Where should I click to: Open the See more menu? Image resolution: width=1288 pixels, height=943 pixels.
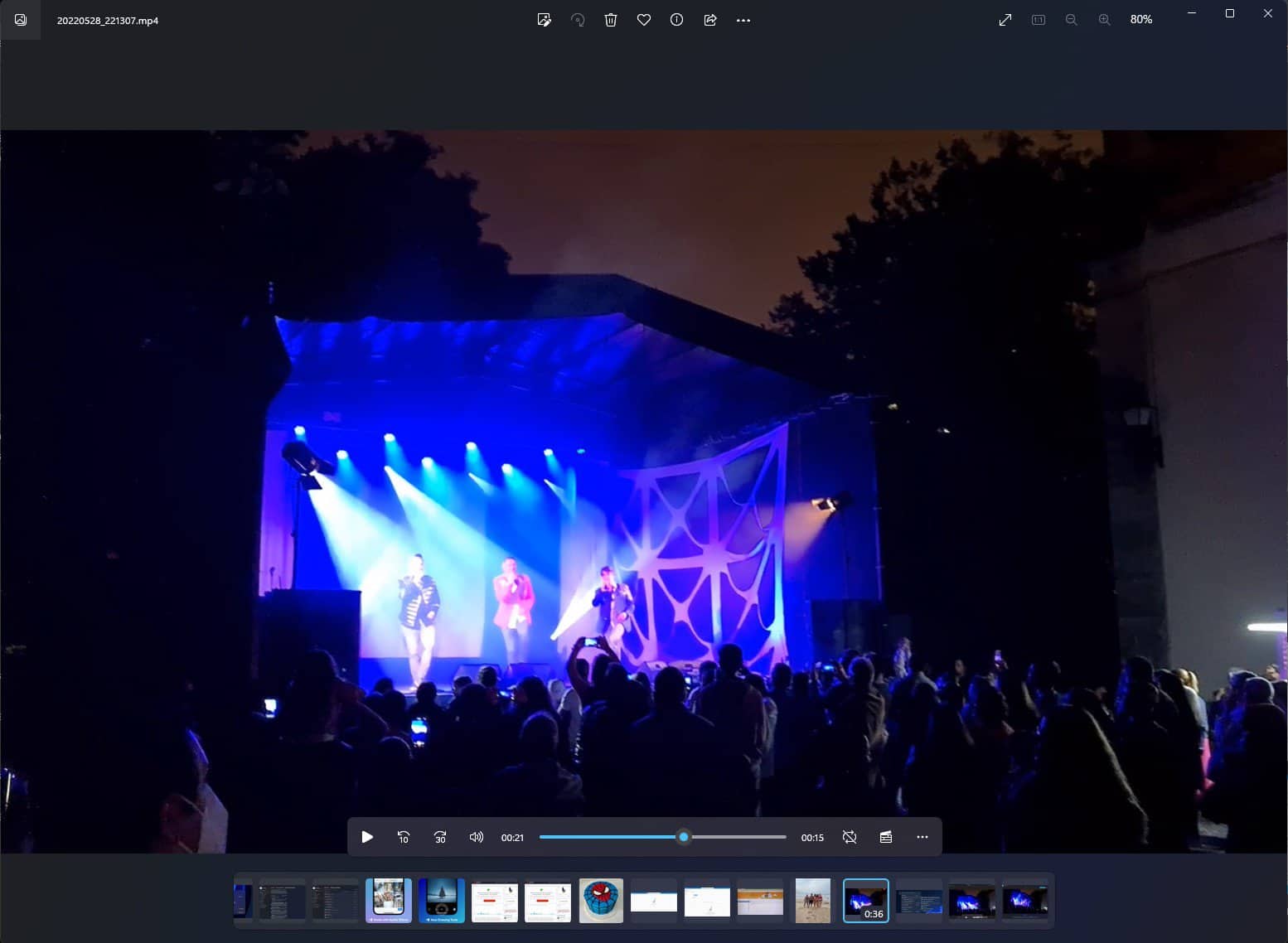coord(743,20)
